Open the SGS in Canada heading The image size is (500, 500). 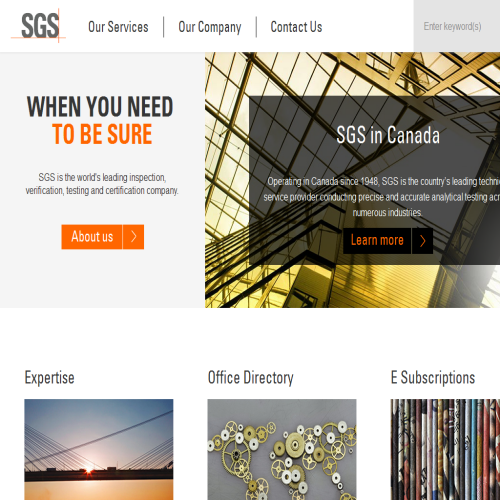tap(388, 135)
